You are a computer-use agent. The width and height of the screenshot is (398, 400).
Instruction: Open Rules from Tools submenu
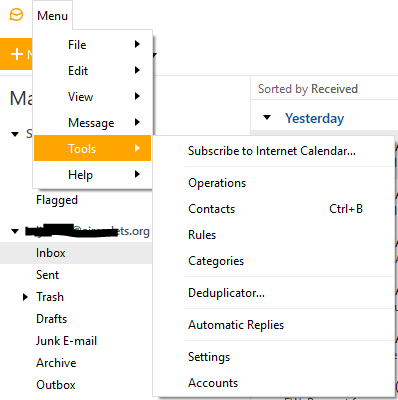(273, 235)
